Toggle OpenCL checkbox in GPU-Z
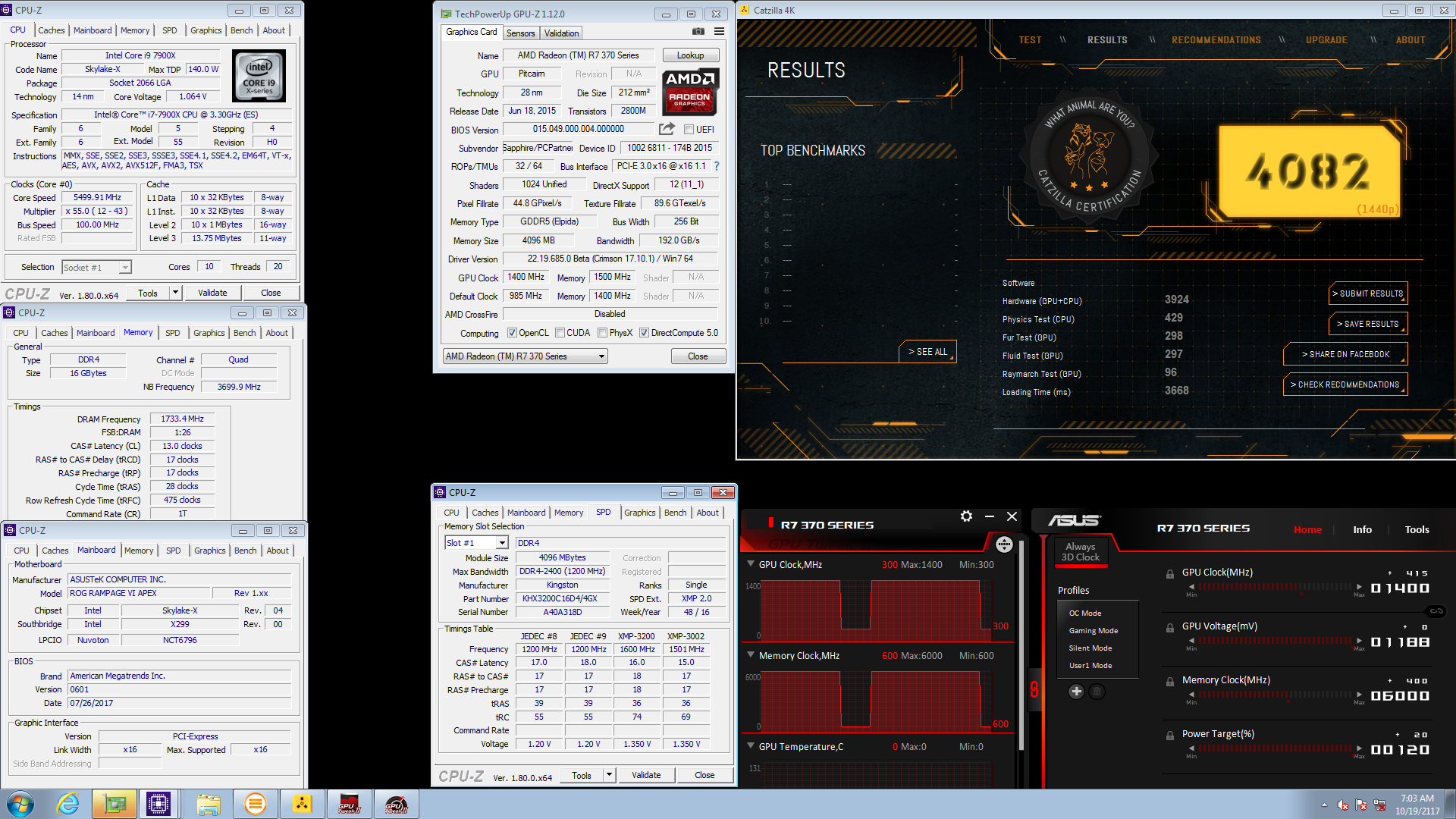 point(512,333)
